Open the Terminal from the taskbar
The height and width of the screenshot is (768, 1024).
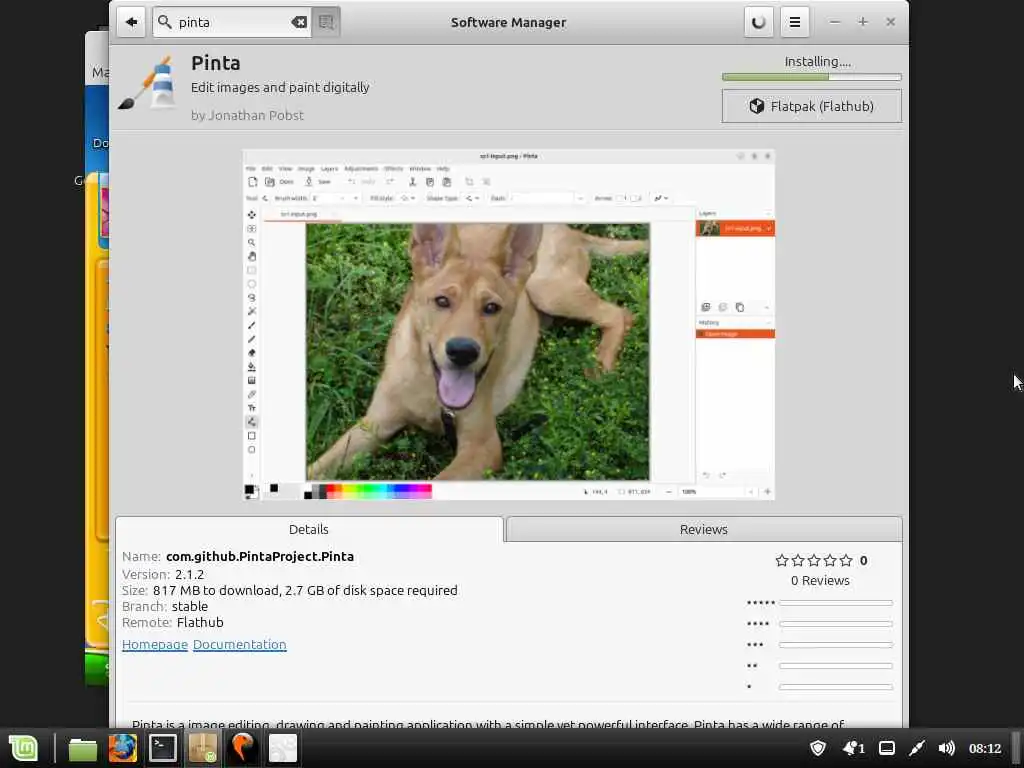(163, 748)
